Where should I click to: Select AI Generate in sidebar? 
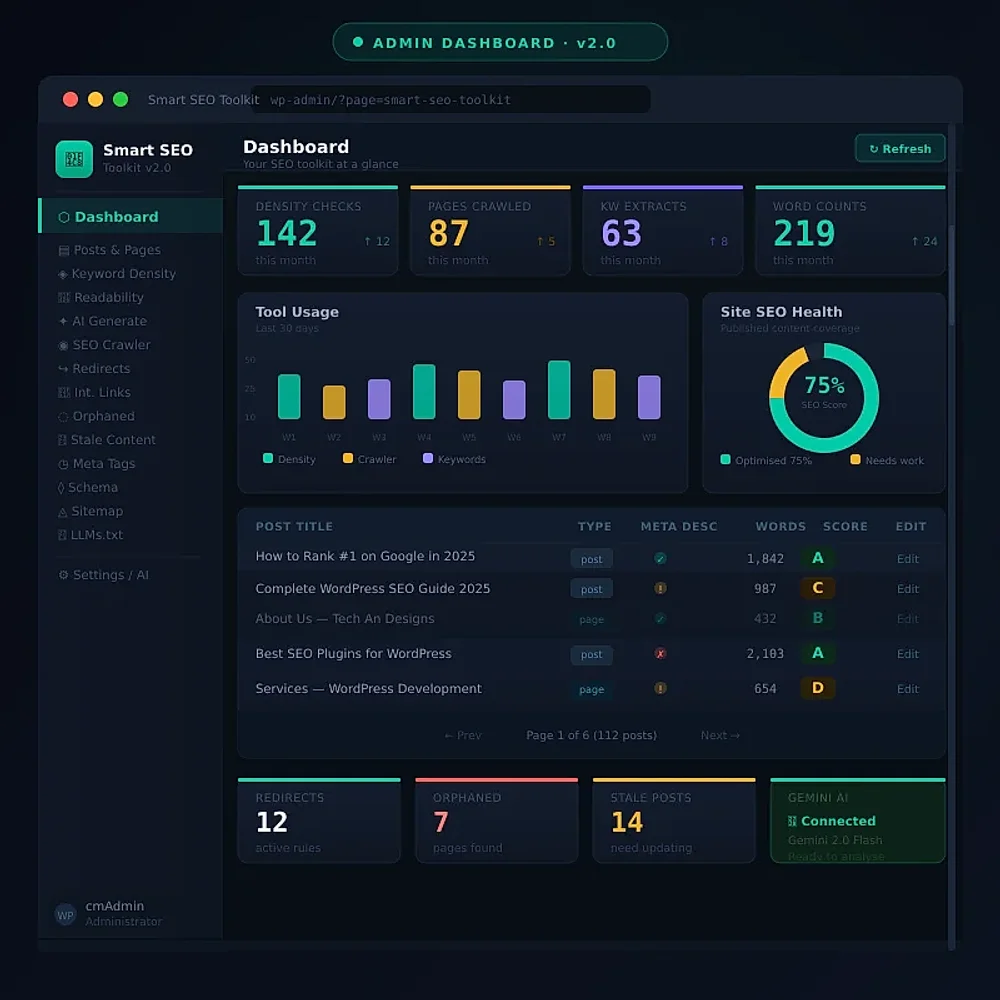point(103,321)
